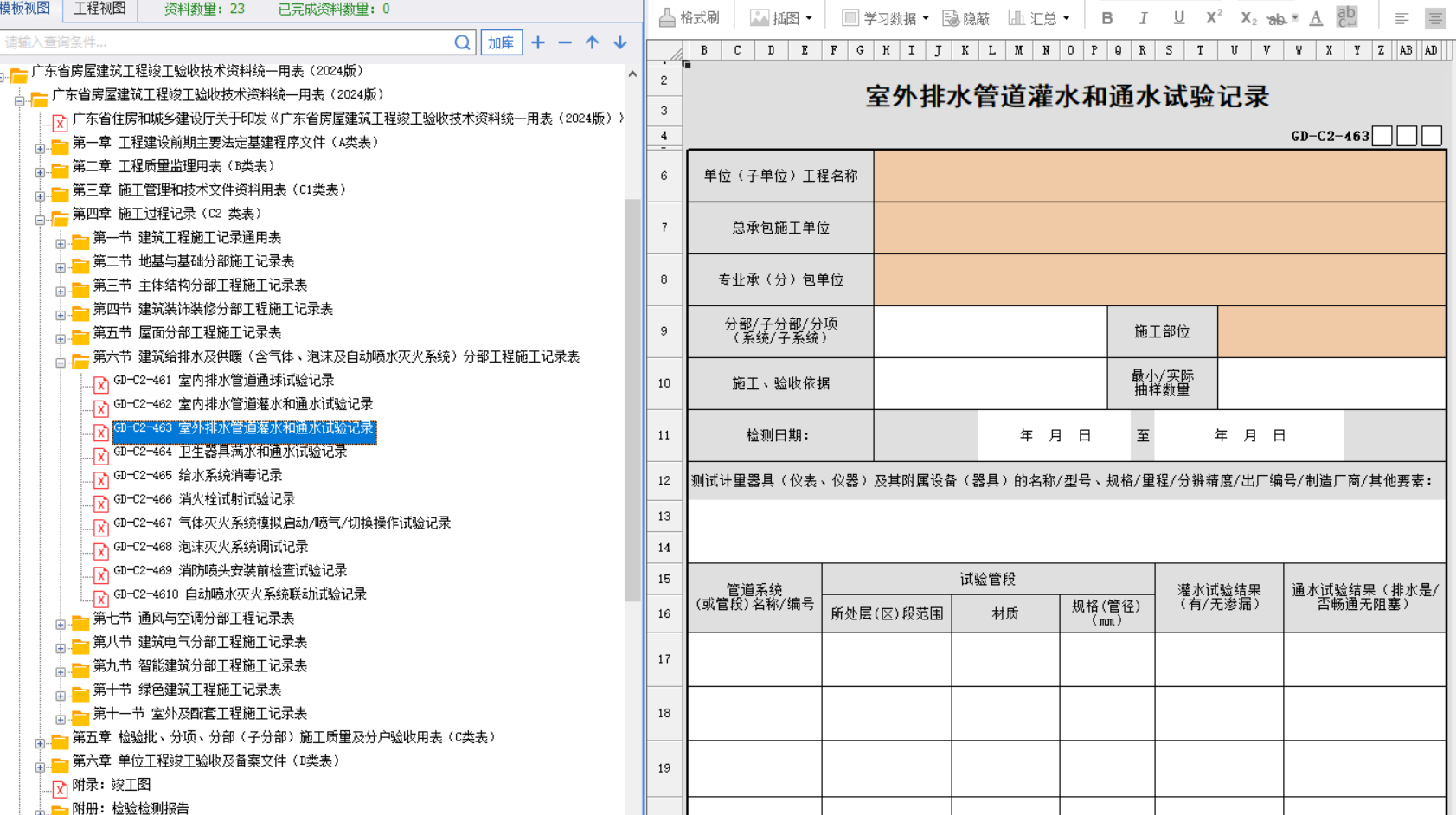The image size is (1456, 815).
Task: Click the plus icon beside 加库
Action: click(x=538, y=42)
